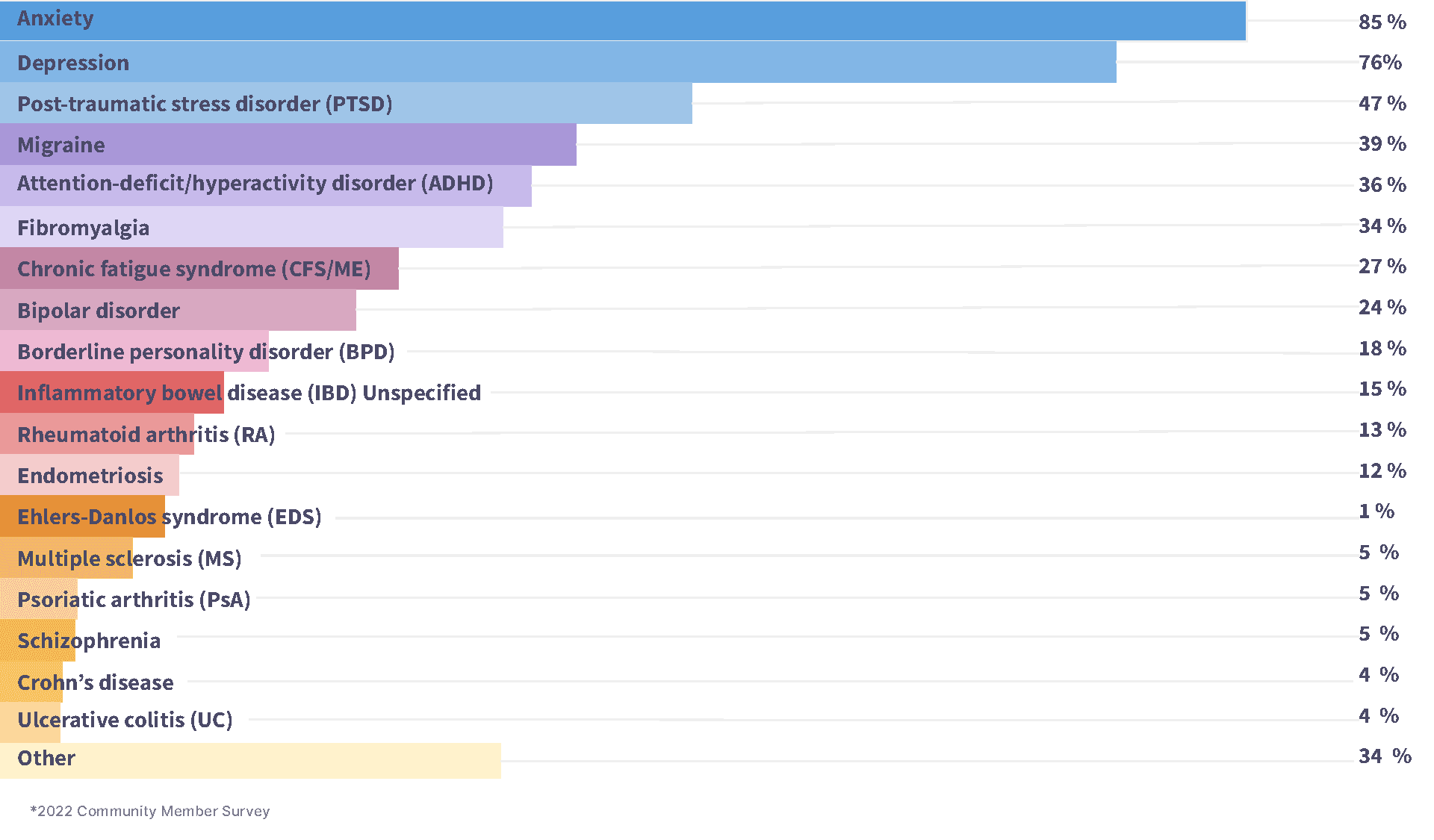Click the 85 % value for Anxiety
The width and height of the screenshot is (1434, 840).
[1382, 22]
